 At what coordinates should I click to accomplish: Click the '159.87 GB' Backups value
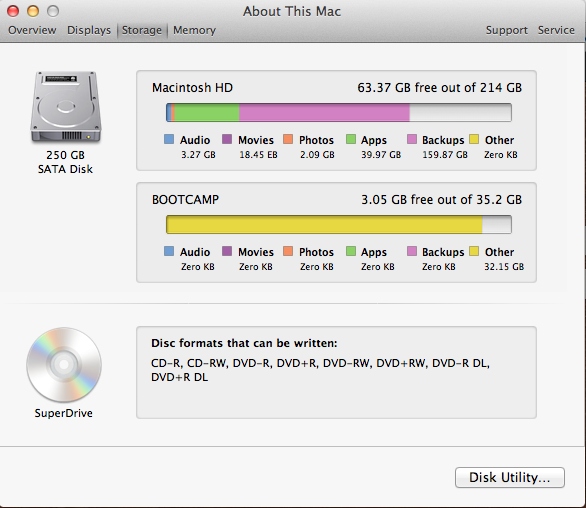[x=445, y=155]
